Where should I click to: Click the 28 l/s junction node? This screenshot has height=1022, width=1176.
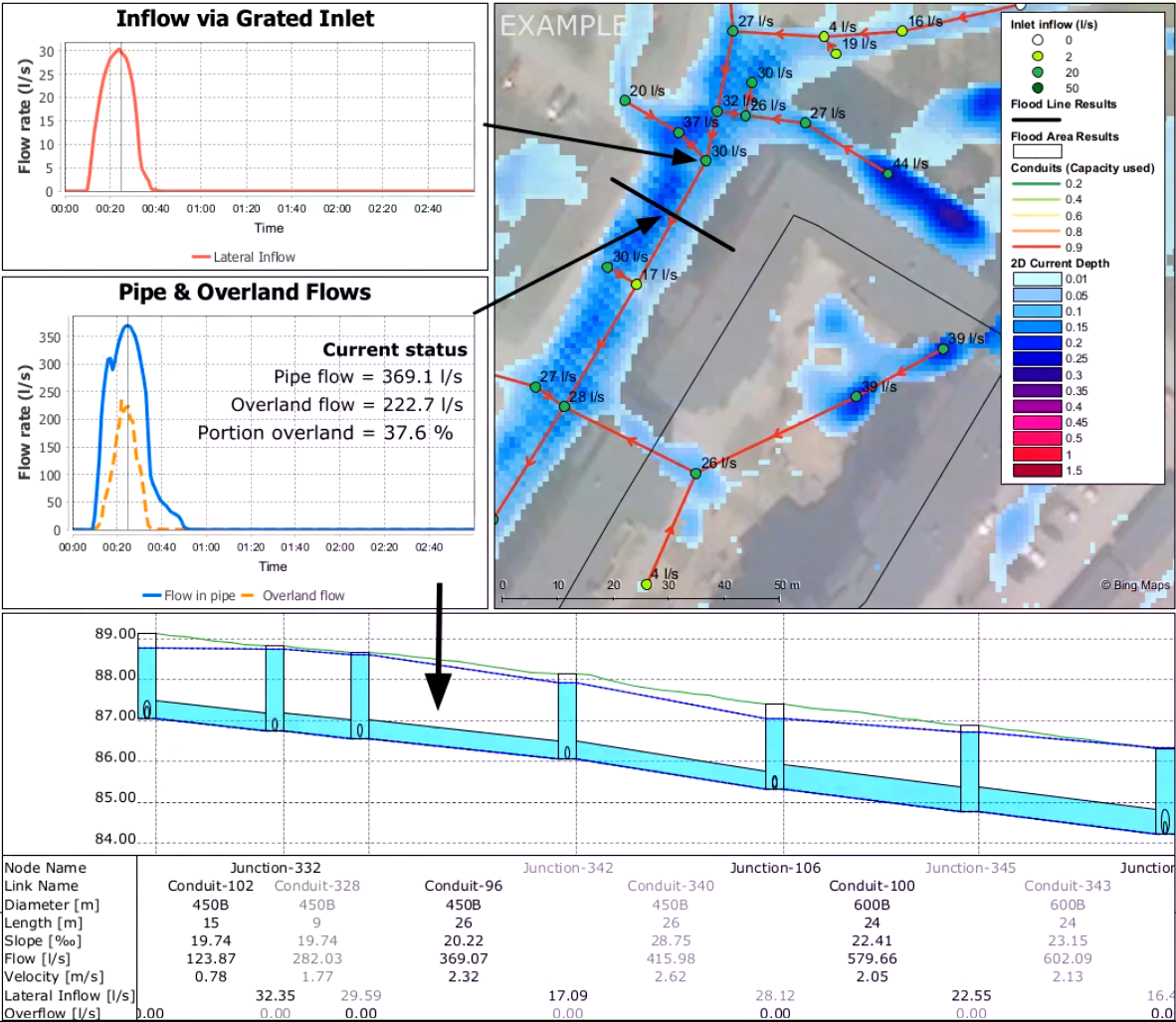click(564, 406)
